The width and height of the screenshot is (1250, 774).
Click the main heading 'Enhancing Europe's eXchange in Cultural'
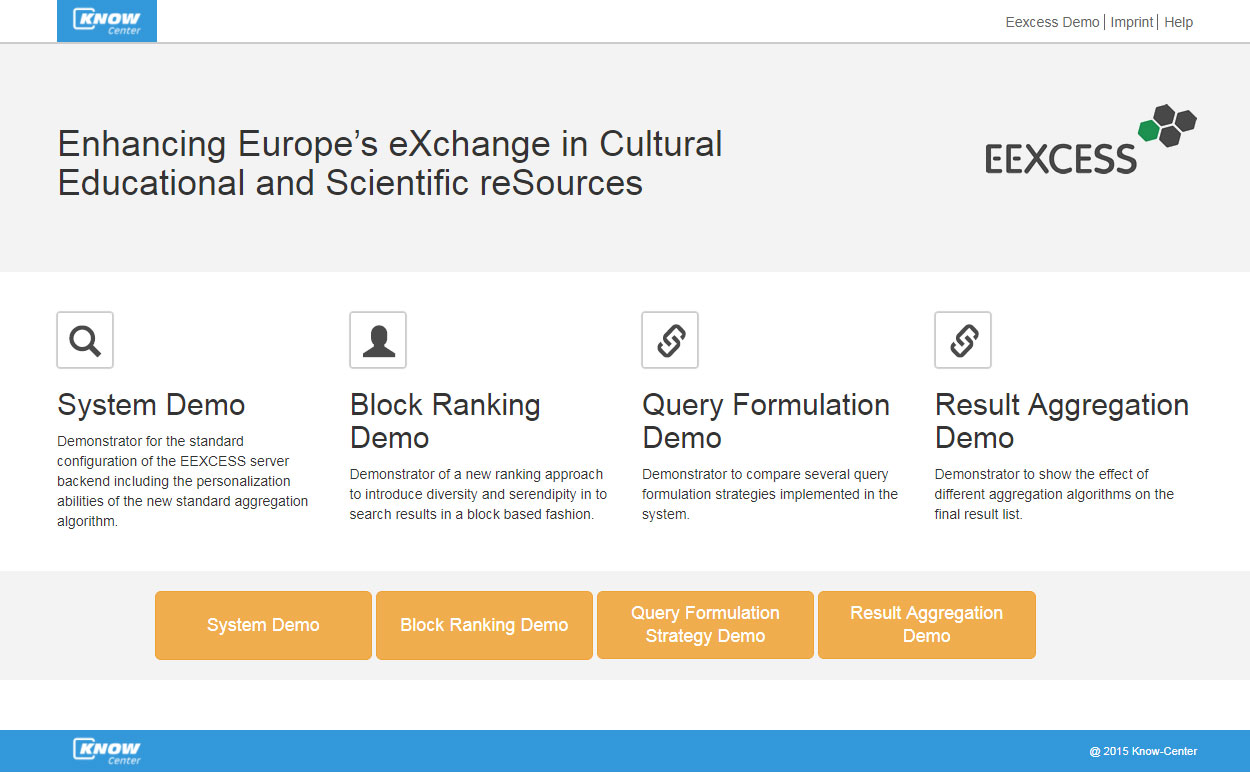point(390,163)
